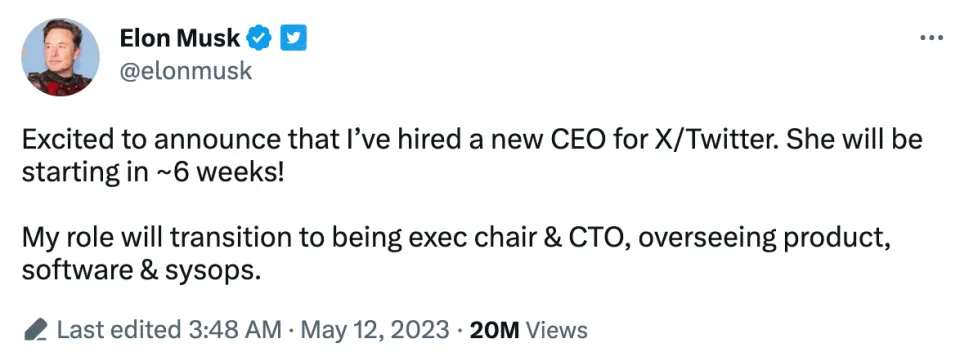Click the 3:48 AM timestamp
The width and height of the screenshot is (960, 361).
click(234, 330)
